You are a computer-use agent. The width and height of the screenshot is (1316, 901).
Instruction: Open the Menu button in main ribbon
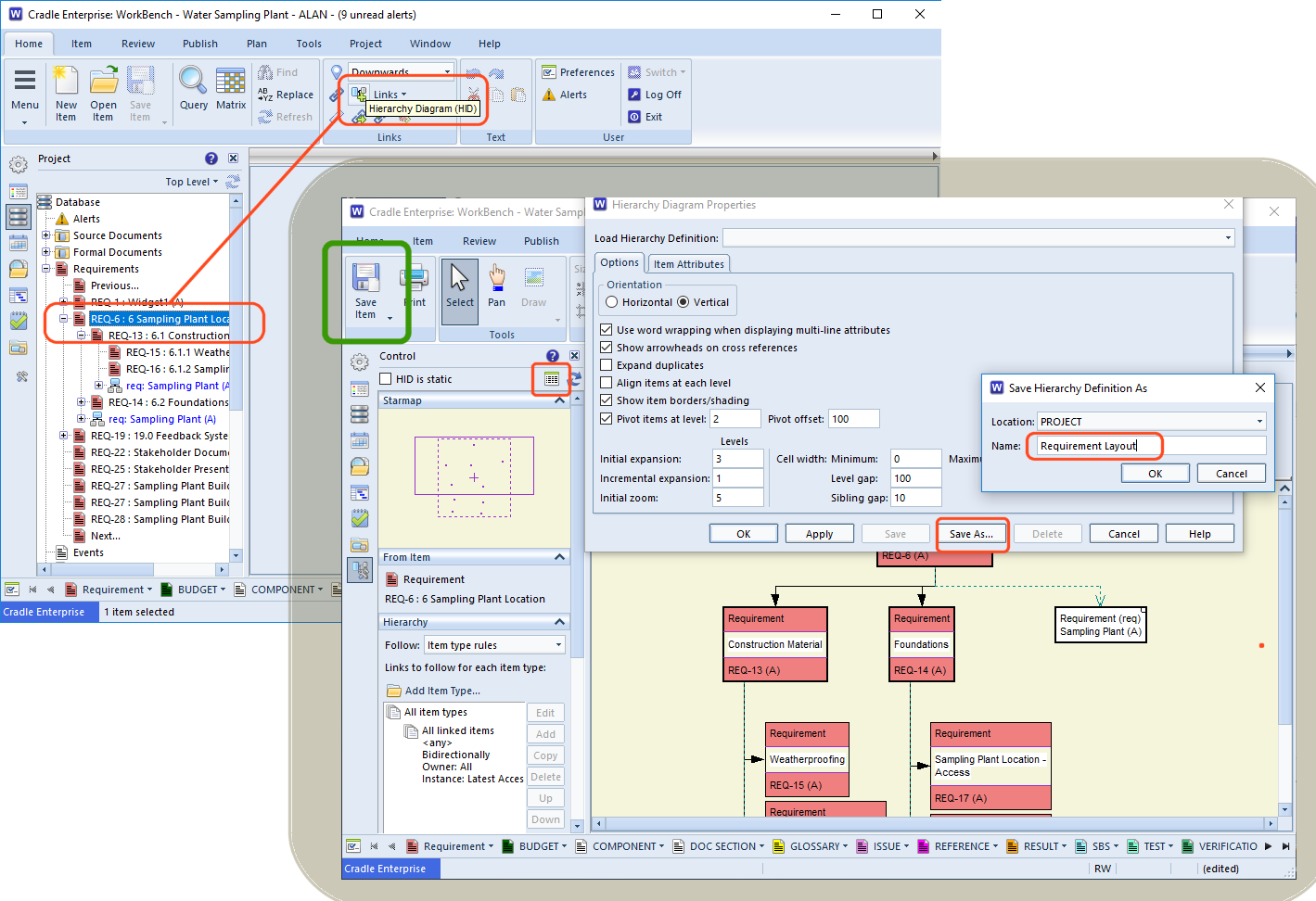tap(25, 93)
